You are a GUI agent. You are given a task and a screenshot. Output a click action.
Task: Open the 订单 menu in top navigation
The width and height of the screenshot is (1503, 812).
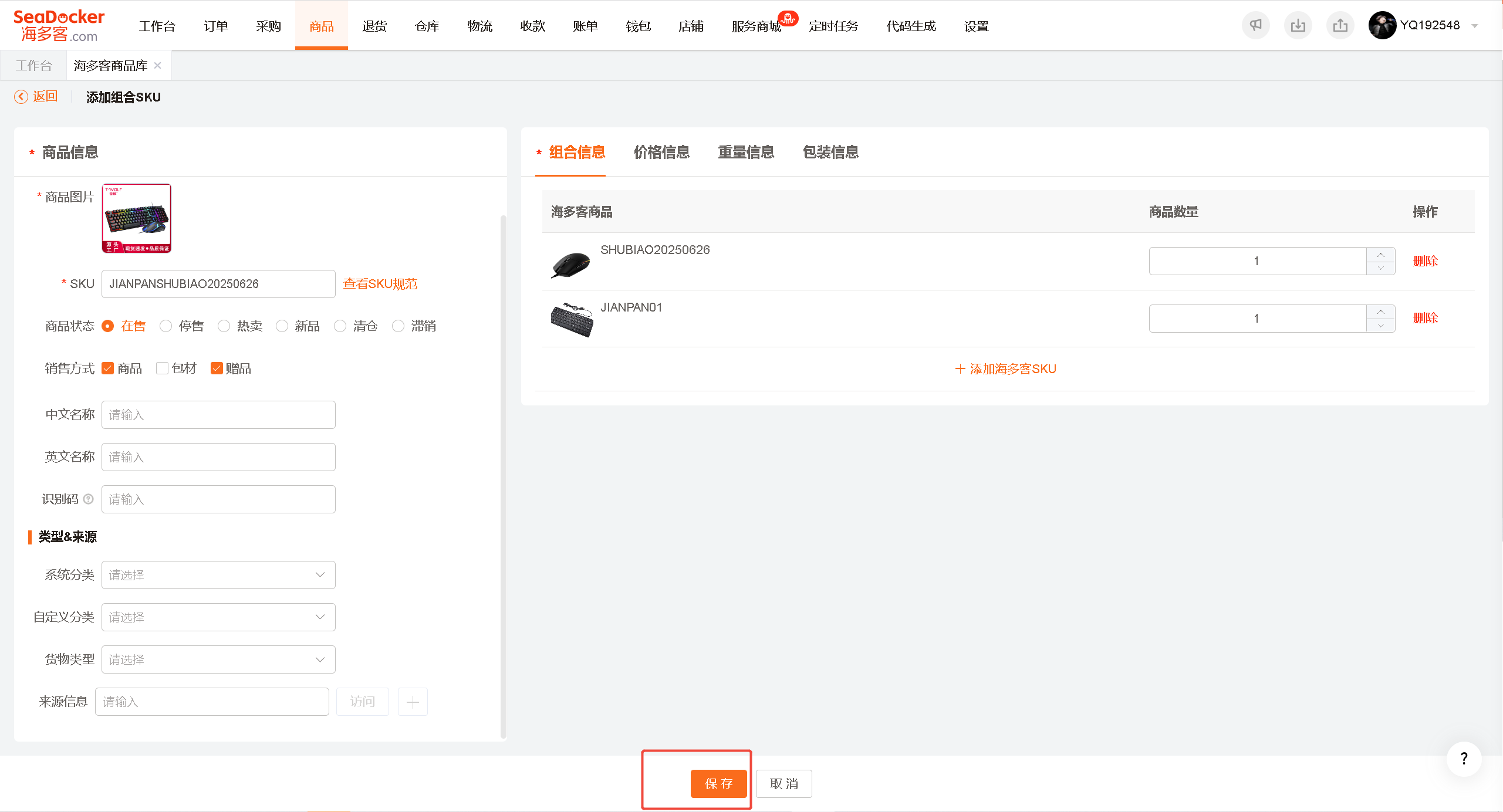(x=216, y=26)
